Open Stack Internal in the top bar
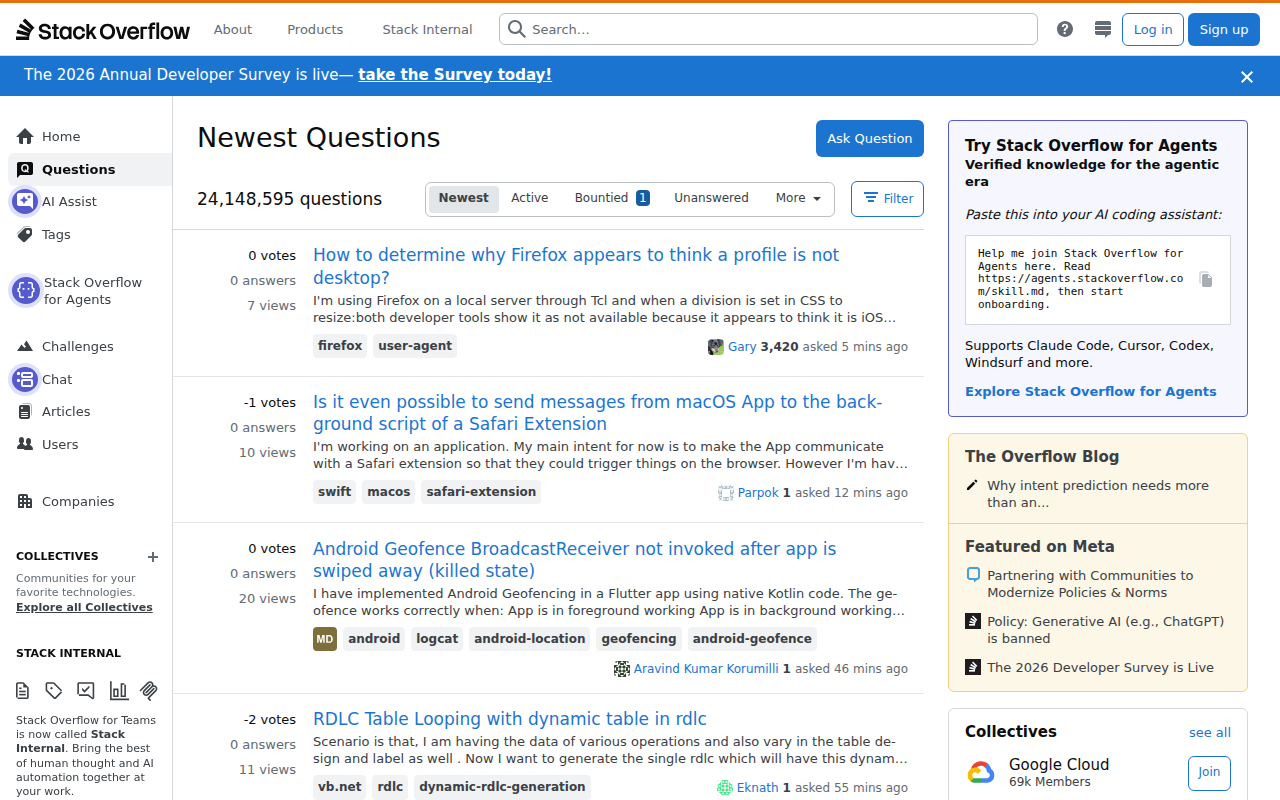The height and width of the screenshot is (800, 1280). [427, 29]
